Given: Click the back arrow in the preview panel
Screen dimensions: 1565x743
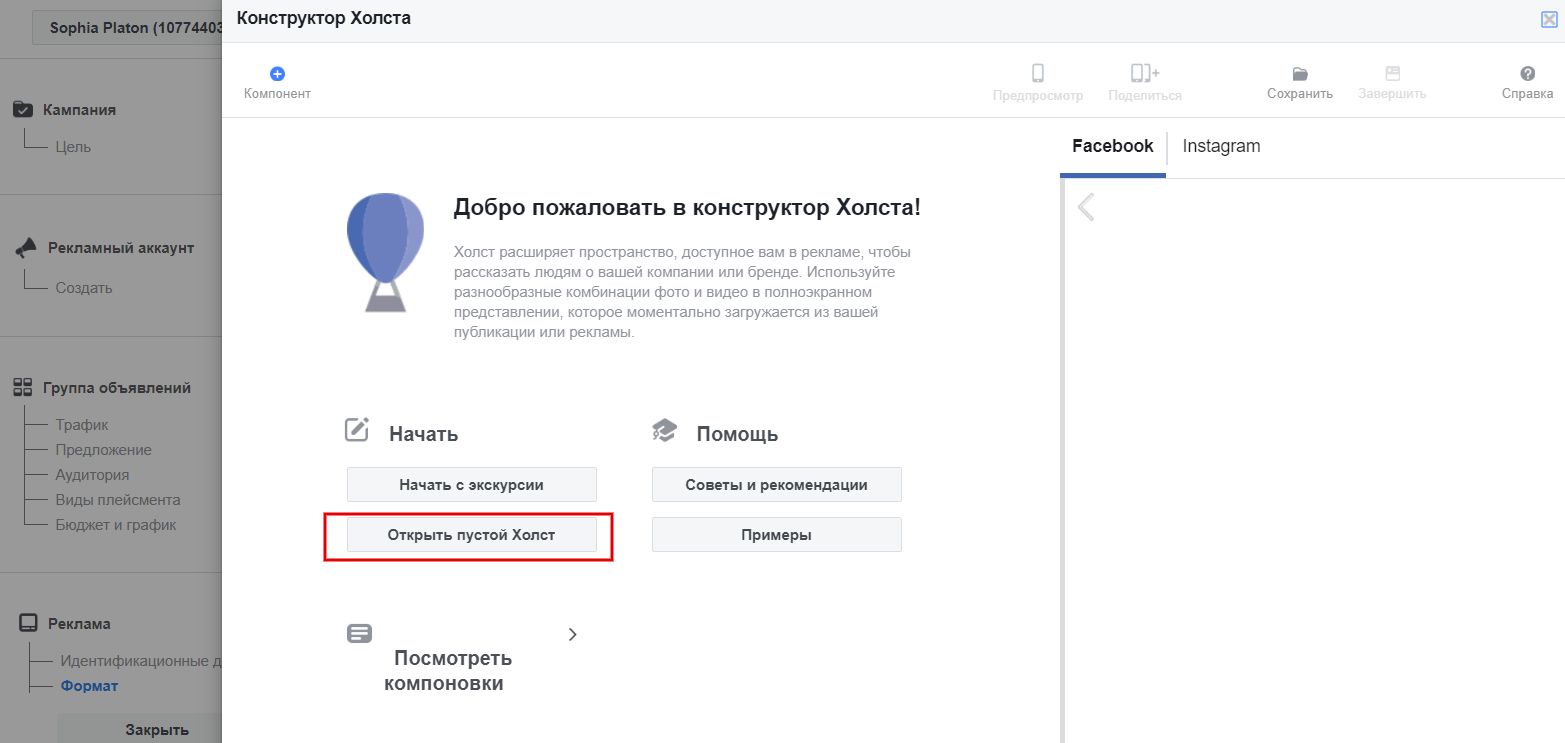Looking at the screenshot, I should pyautogui.click(x=1086, y=207).
